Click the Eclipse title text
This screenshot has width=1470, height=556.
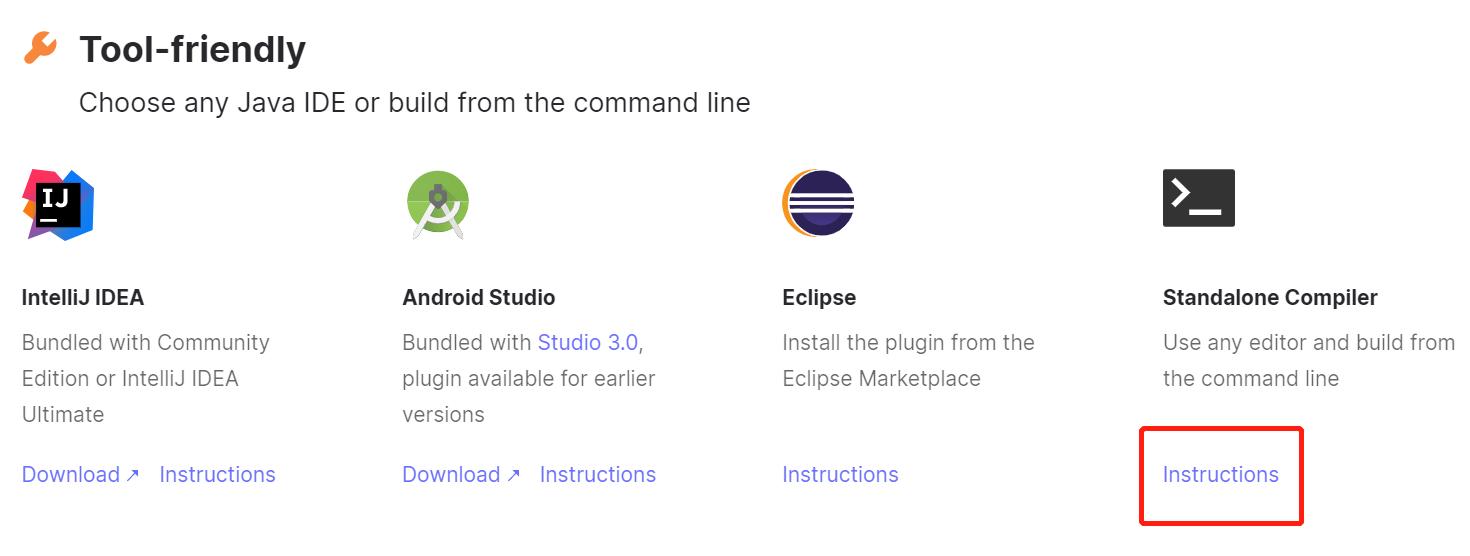coord(819,298)
